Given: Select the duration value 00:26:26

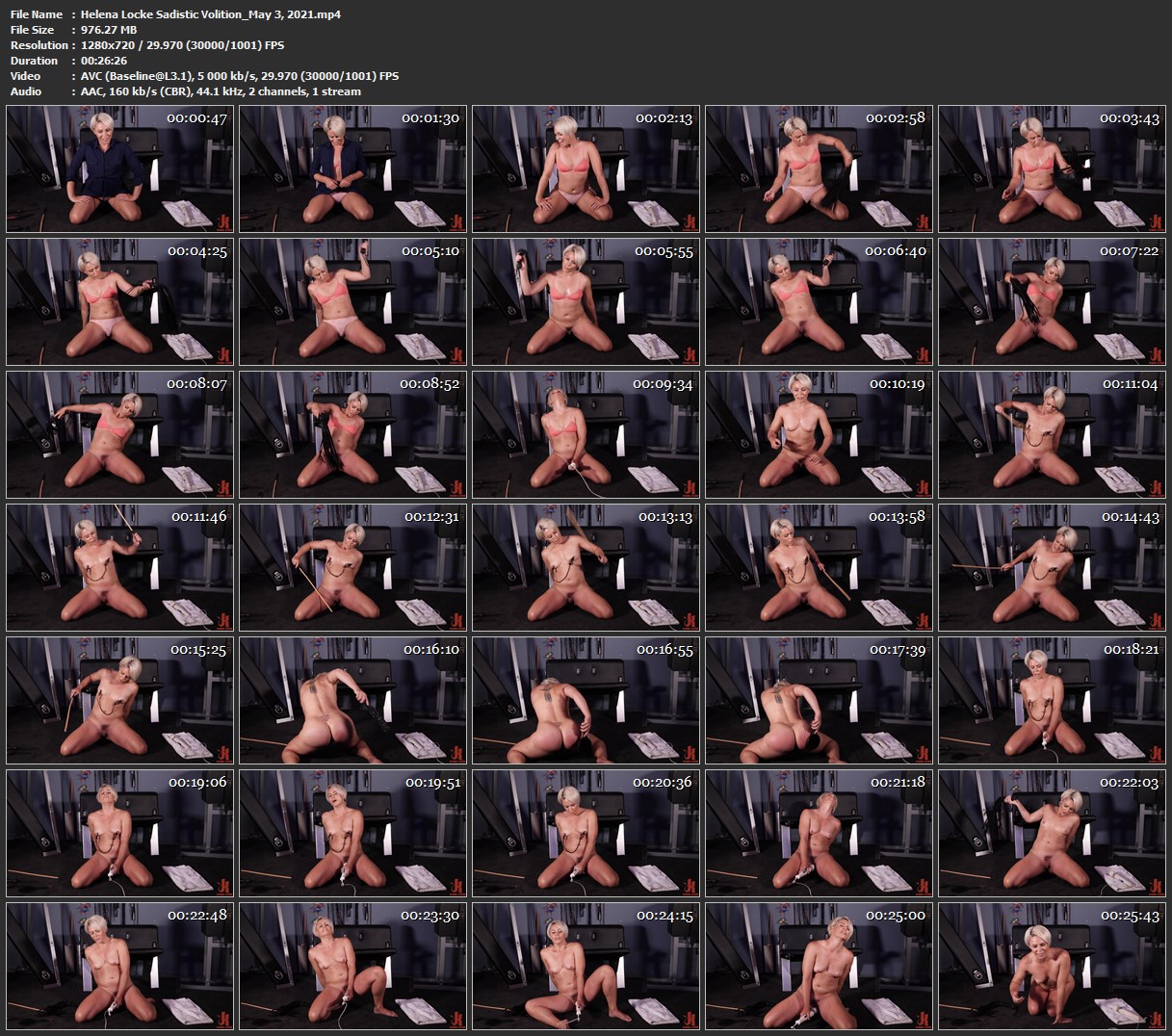Looking at the screenshot, I should [x=104, y=61].
